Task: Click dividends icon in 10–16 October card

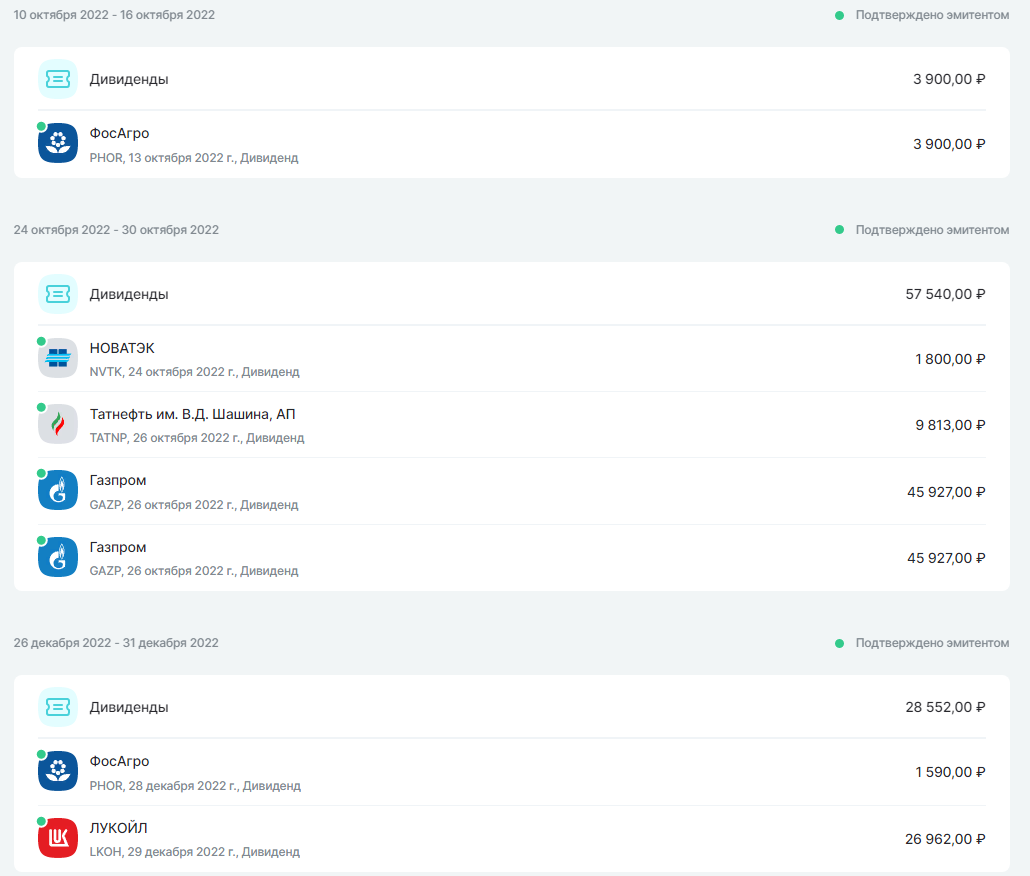Action: [58, 79]
